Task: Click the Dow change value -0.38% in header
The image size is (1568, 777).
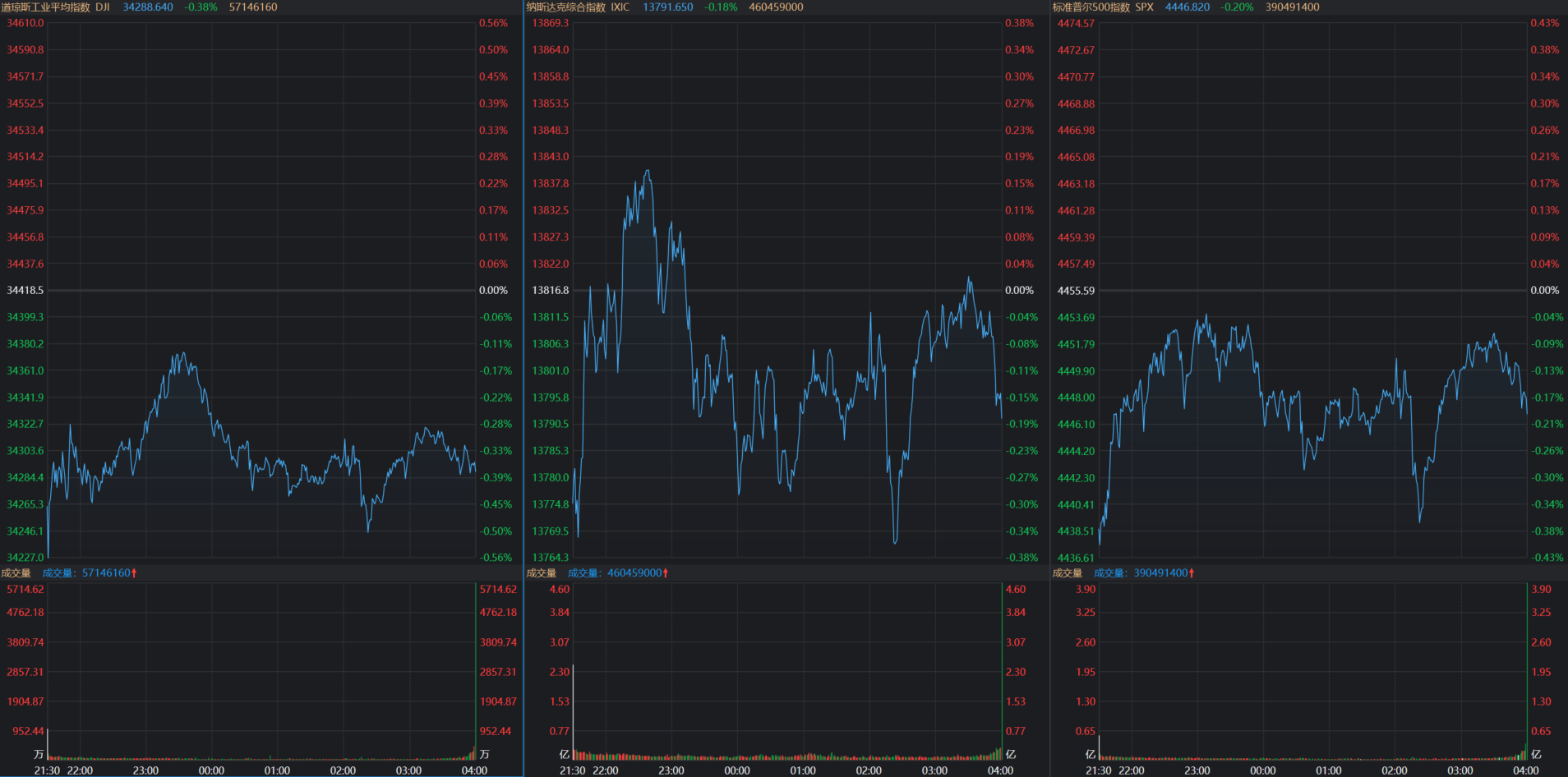Action: point(201,7)
